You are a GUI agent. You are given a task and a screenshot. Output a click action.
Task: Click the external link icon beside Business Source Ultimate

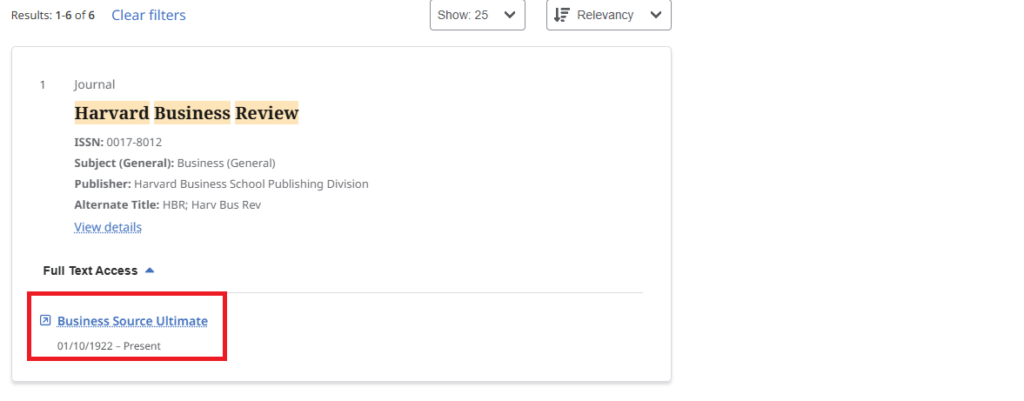[x=45, y=321]
